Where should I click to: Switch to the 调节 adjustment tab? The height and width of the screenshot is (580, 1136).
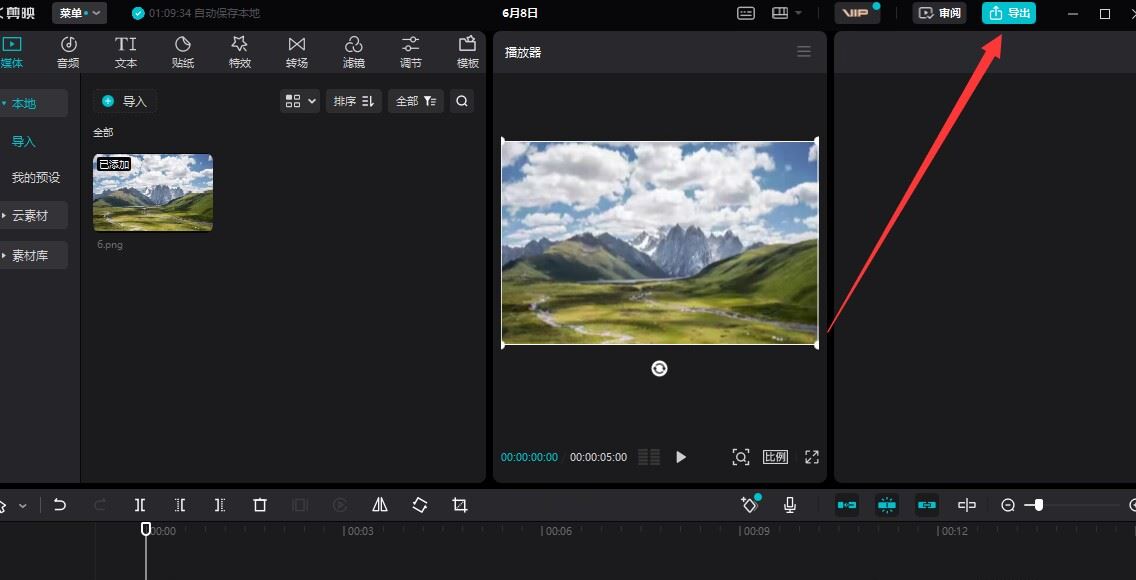coord(411,52)
